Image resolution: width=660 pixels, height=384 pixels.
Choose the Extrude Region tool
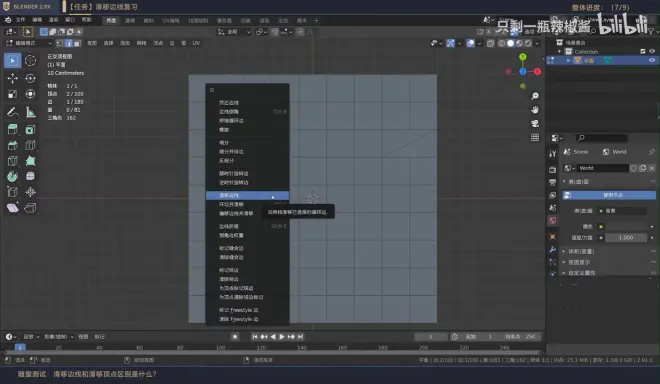pyautogui.click(x=13, y=130)
